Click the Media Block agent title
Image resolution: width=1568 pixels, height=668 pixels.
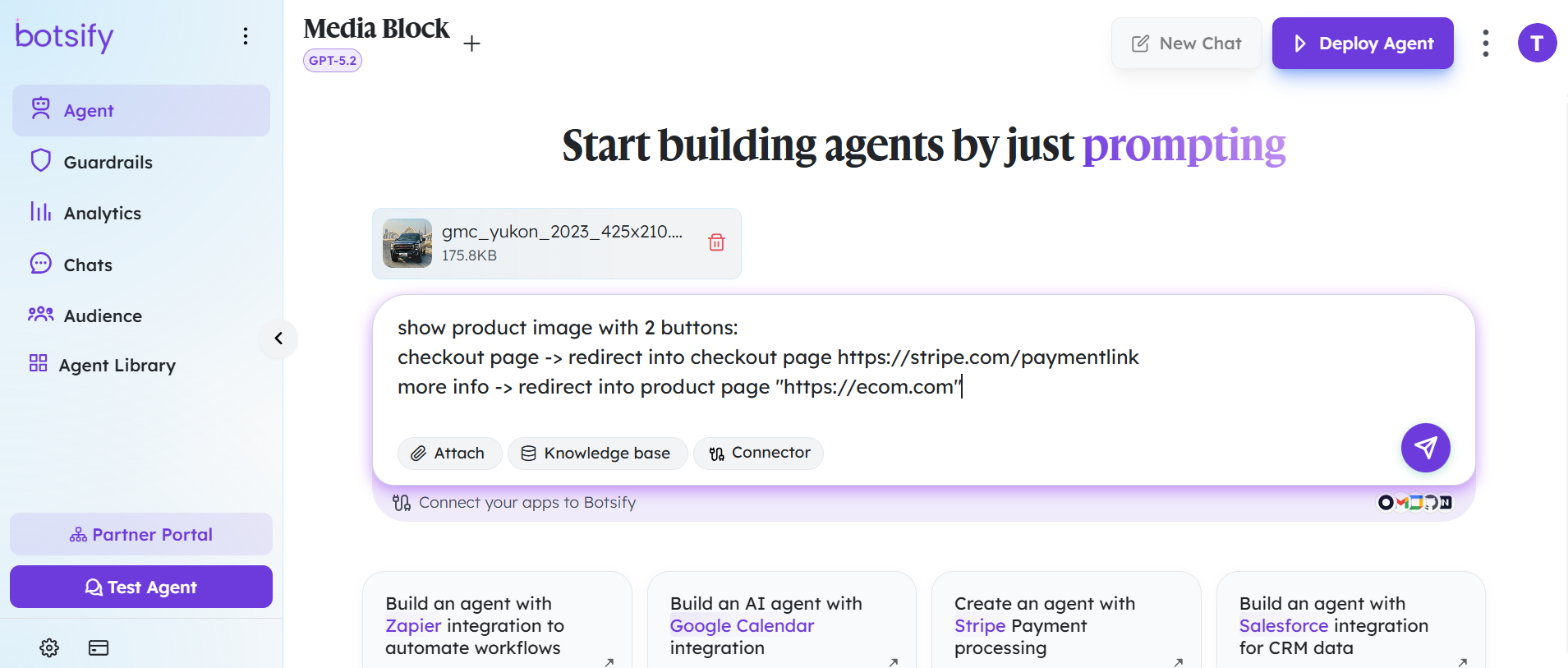click(x=376, y=29)
